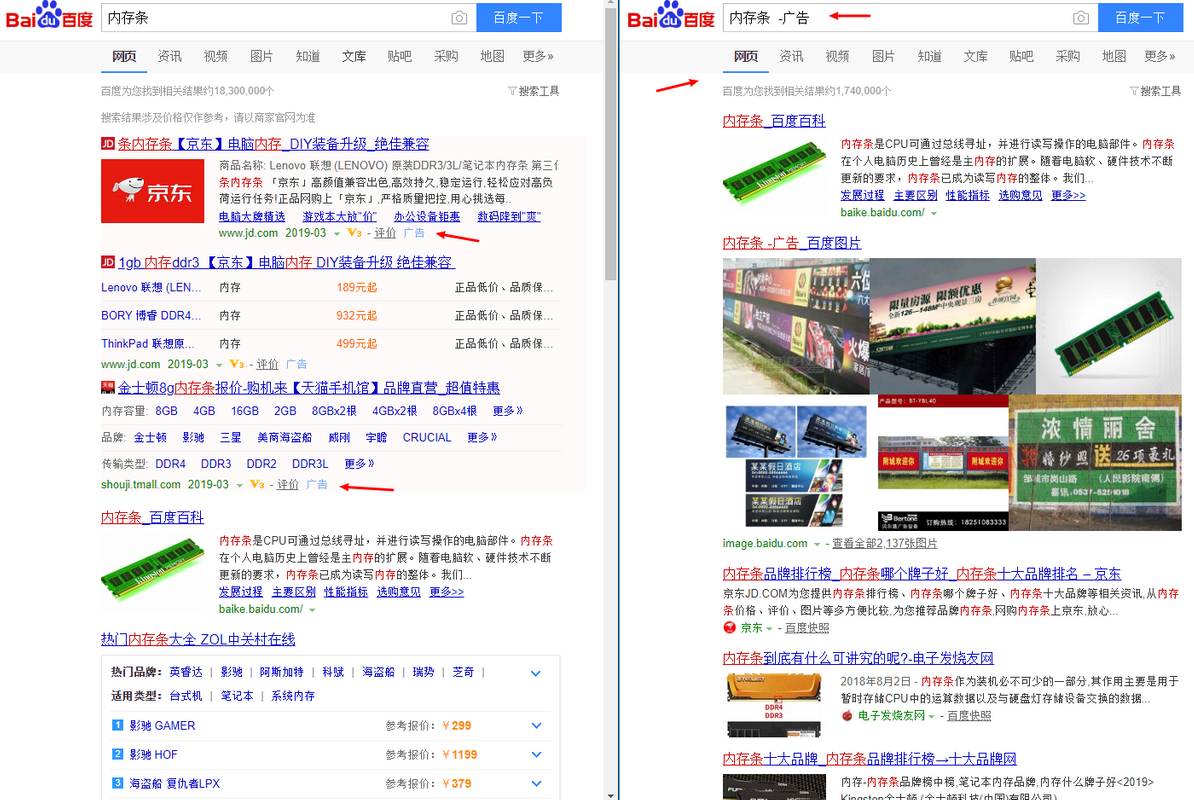This screenshot has width=1194, height=800.
Task: Click the Baidu logo beside the "内存条 -广告" query
Action: tap(668, 17)
